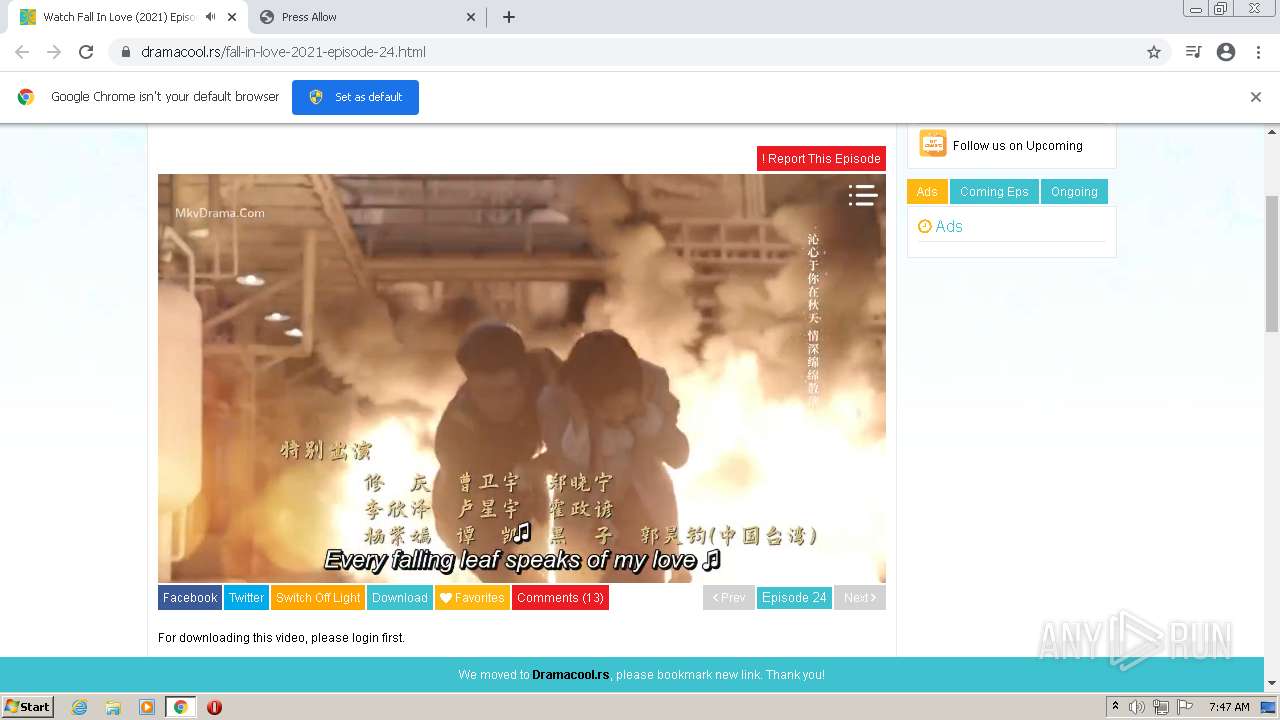This screenshot has height=720, width=1280.
Task: Open Comments (13) section
Action: pyautogui.click(x=560, y=598)
